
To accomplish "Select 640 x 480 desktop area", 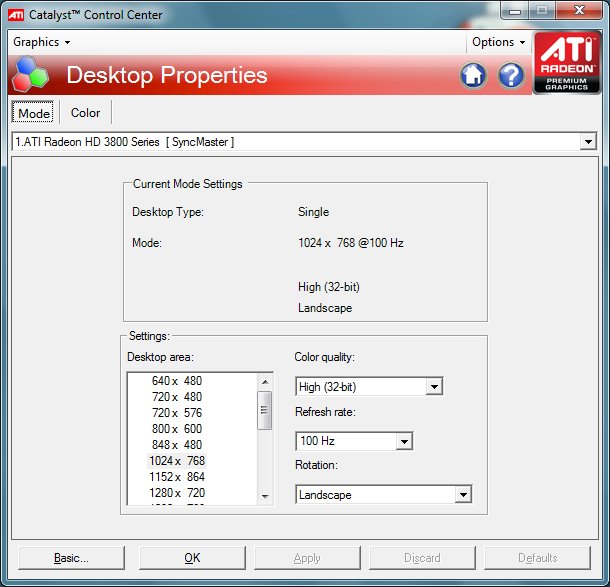I will click(x=177, y=380).
